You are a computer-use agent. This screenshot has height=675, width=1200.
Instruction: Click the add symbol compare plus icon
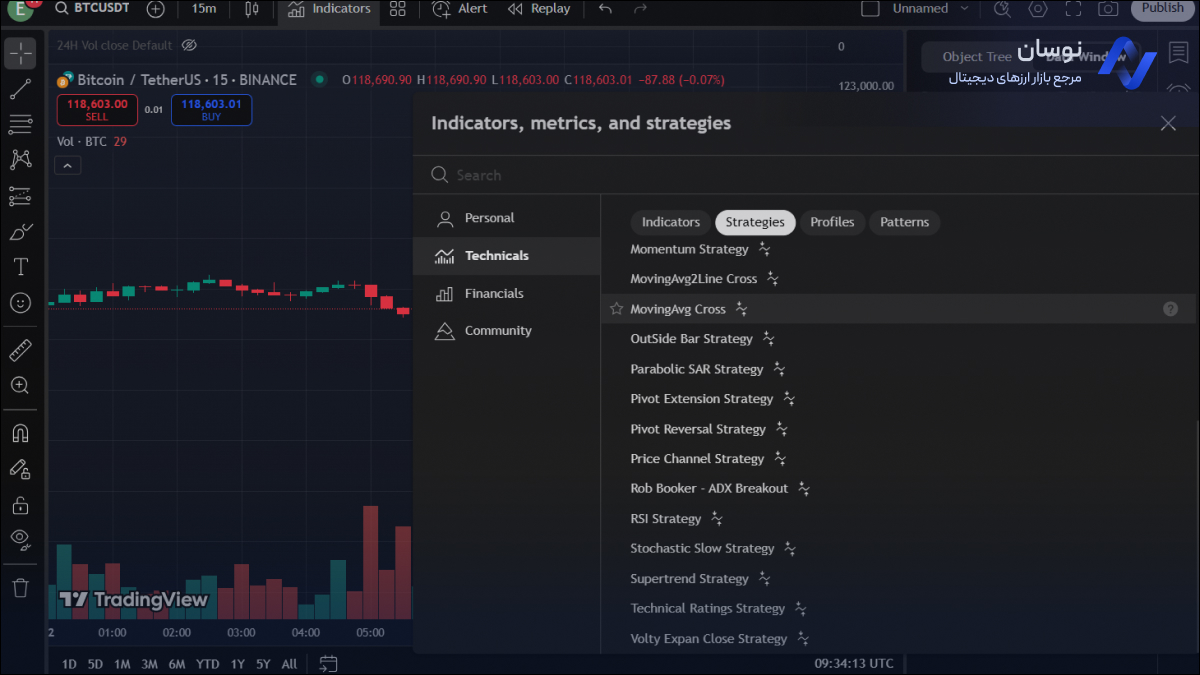coord(155,9)
